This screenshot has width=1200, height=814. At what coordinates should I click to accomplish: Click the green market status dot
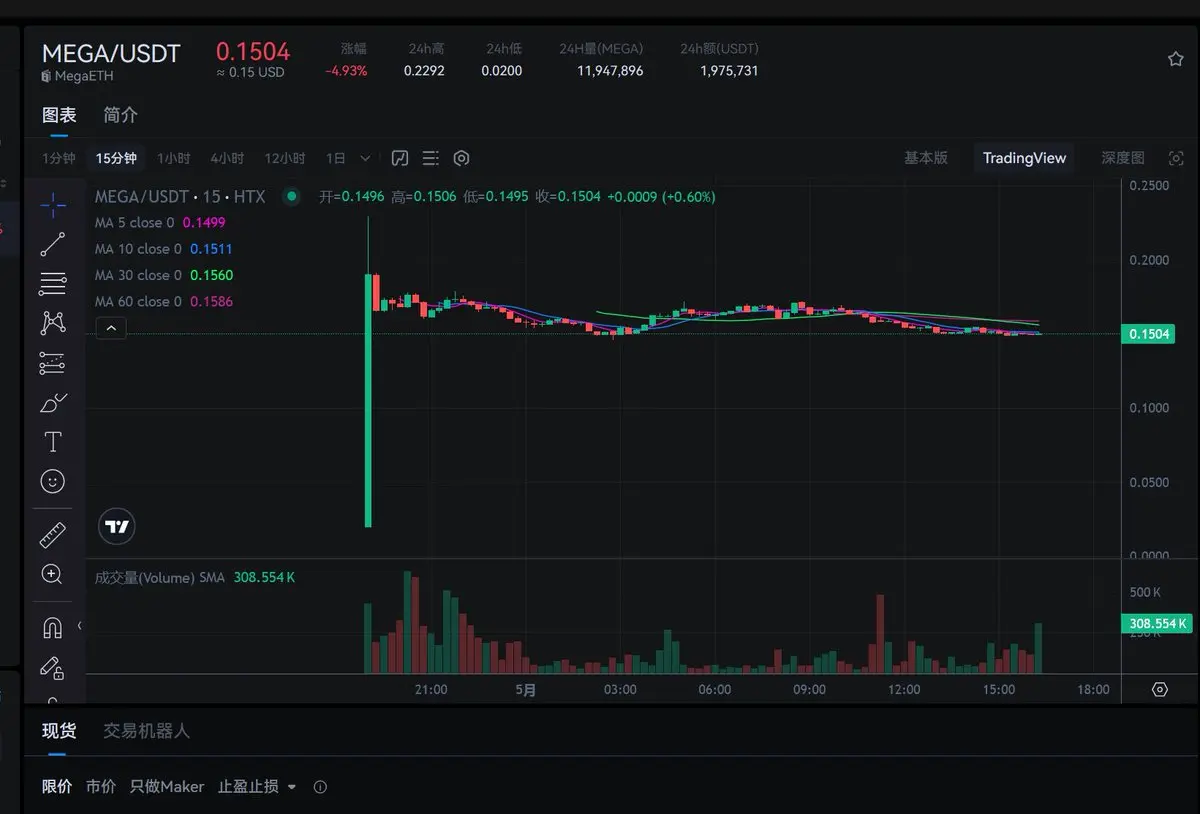tap(292, 196)
